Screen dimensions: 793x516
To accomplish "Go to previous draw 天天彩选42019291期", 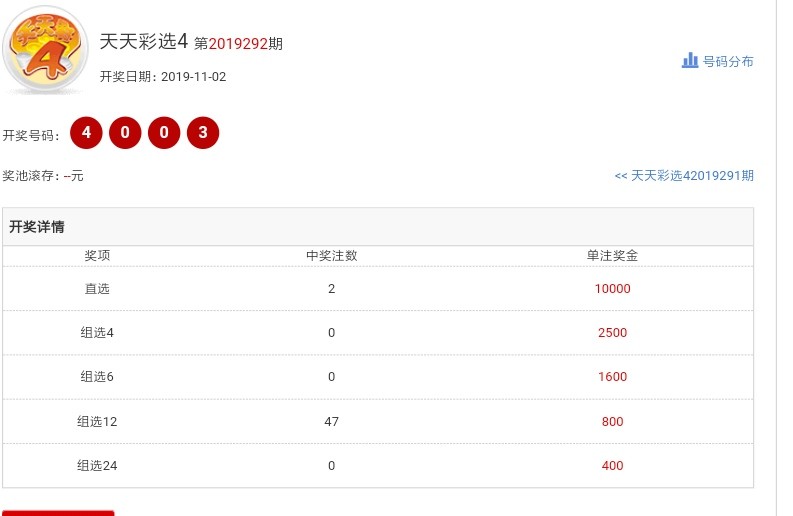I will pos(684,176).
